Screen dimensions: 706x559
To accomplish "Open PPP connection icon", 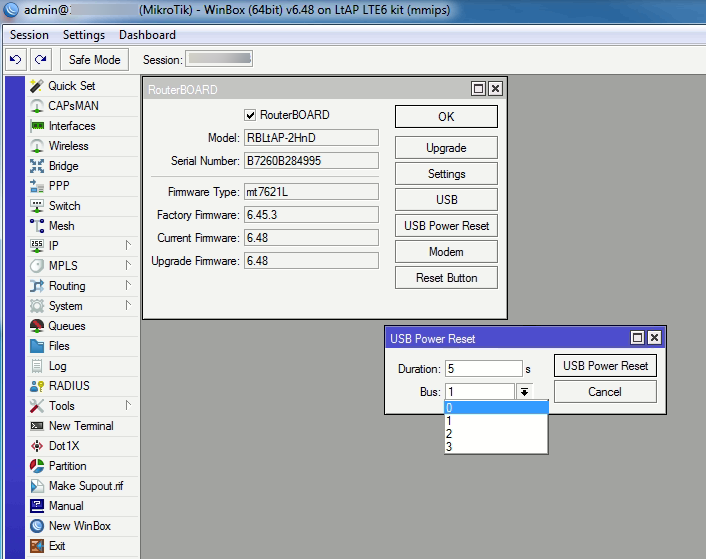I will (x=37, y=186).
